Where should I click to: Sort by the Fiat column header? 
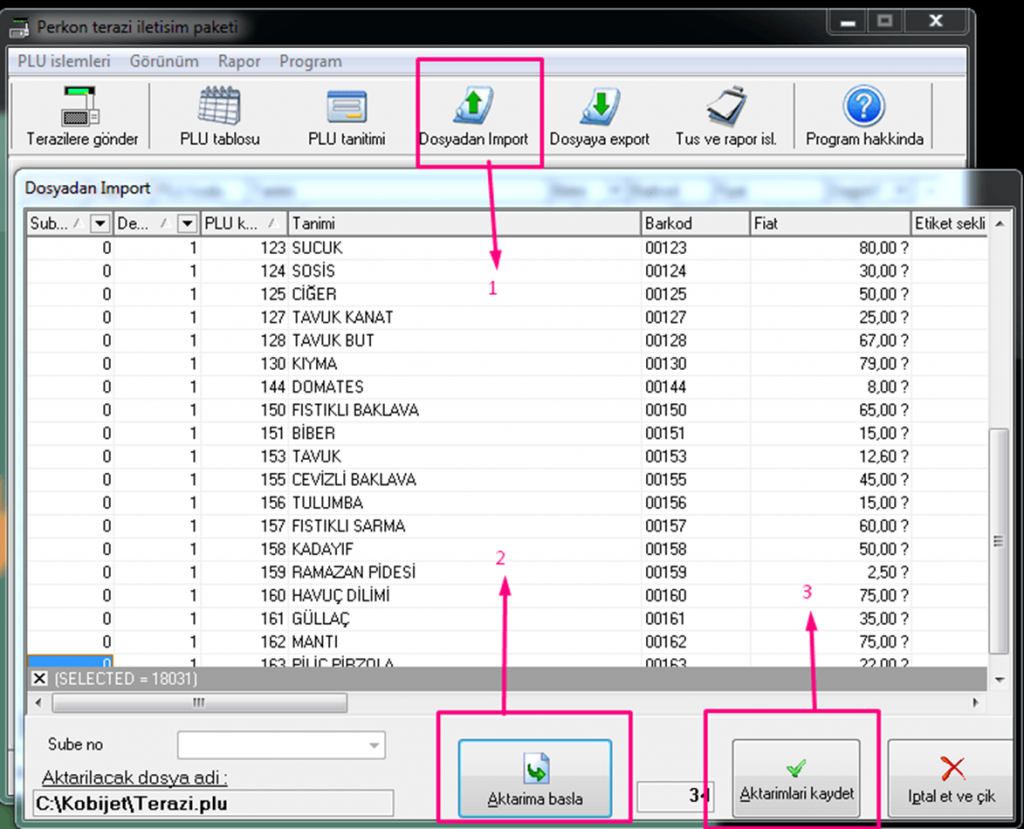830,223
